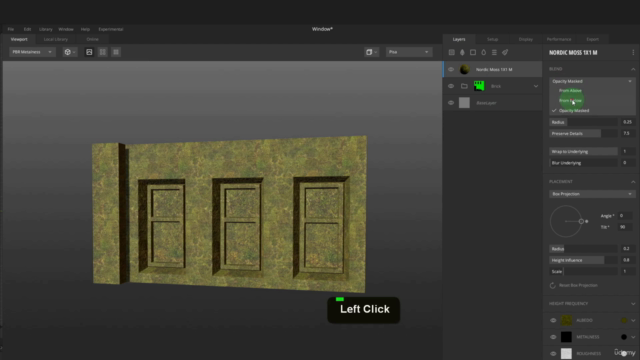Expand the Metalness channel settings
This screenshot has width=640, height=360.
[x=633, y=337]
